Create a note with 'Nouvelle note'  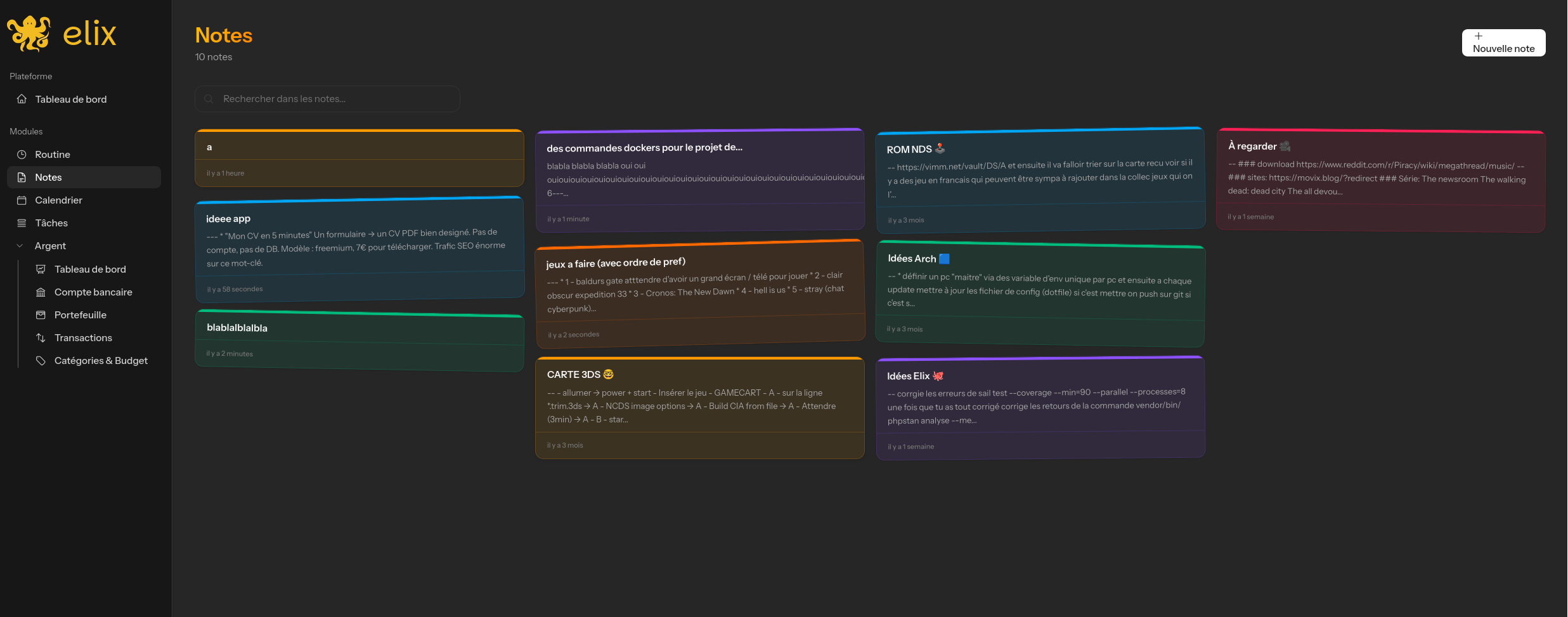click(x=1503, y=42)
